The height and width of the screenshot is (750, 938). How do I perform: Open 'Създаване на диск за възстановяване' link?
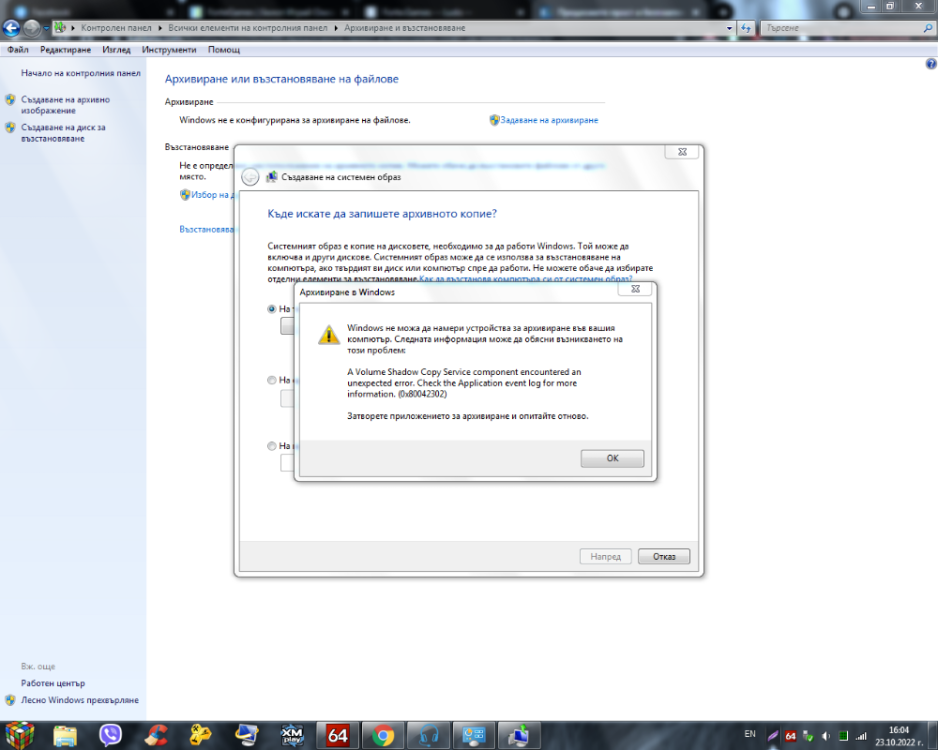(x=63, y=133)
